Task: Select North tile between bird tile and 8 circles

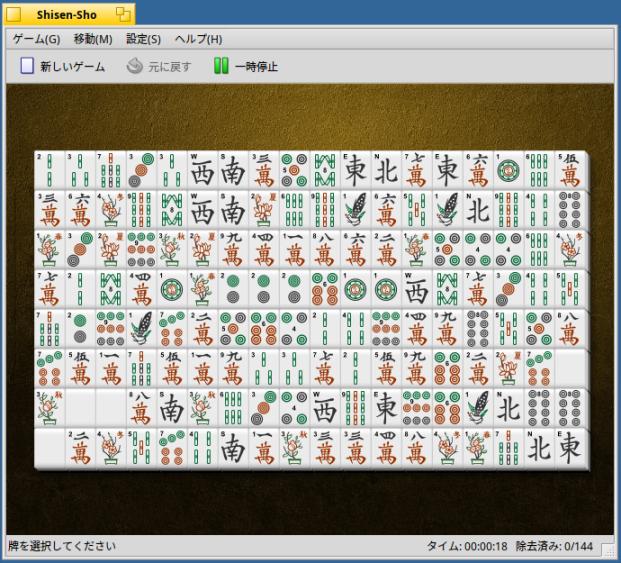Action: point(509,408)
